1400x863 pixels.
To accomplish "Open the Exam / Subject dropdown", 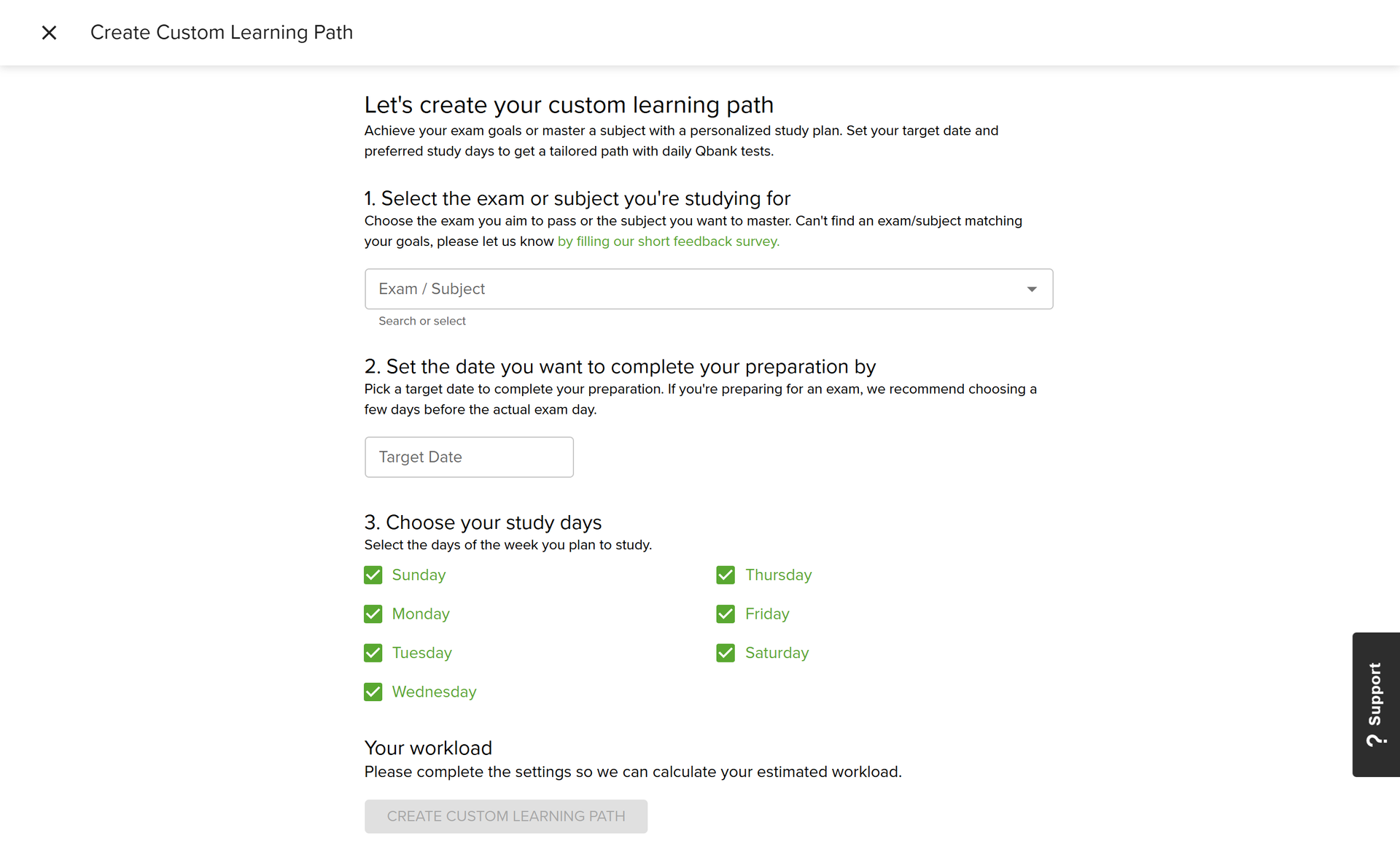I will [707, 289].
